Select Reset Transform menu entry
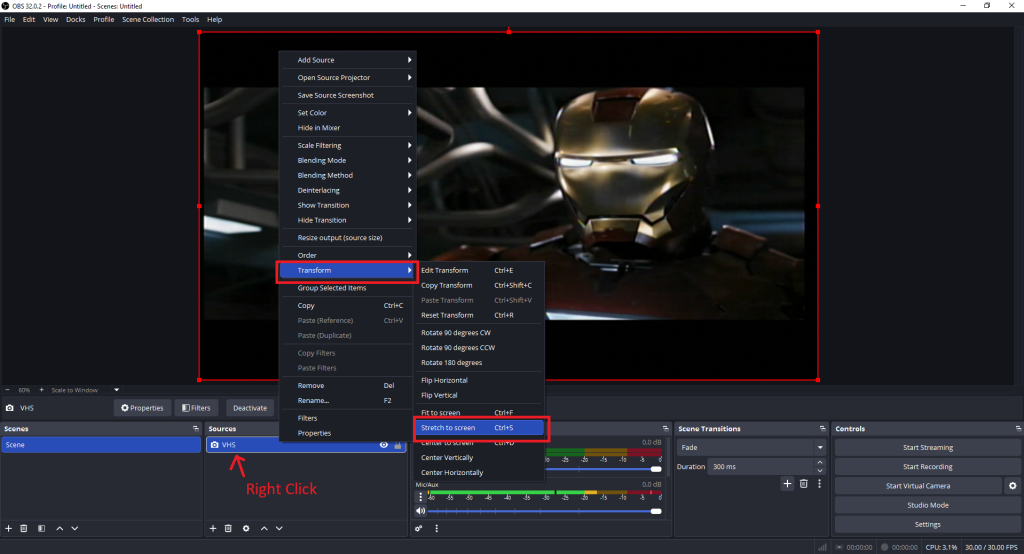 point(479,315)
